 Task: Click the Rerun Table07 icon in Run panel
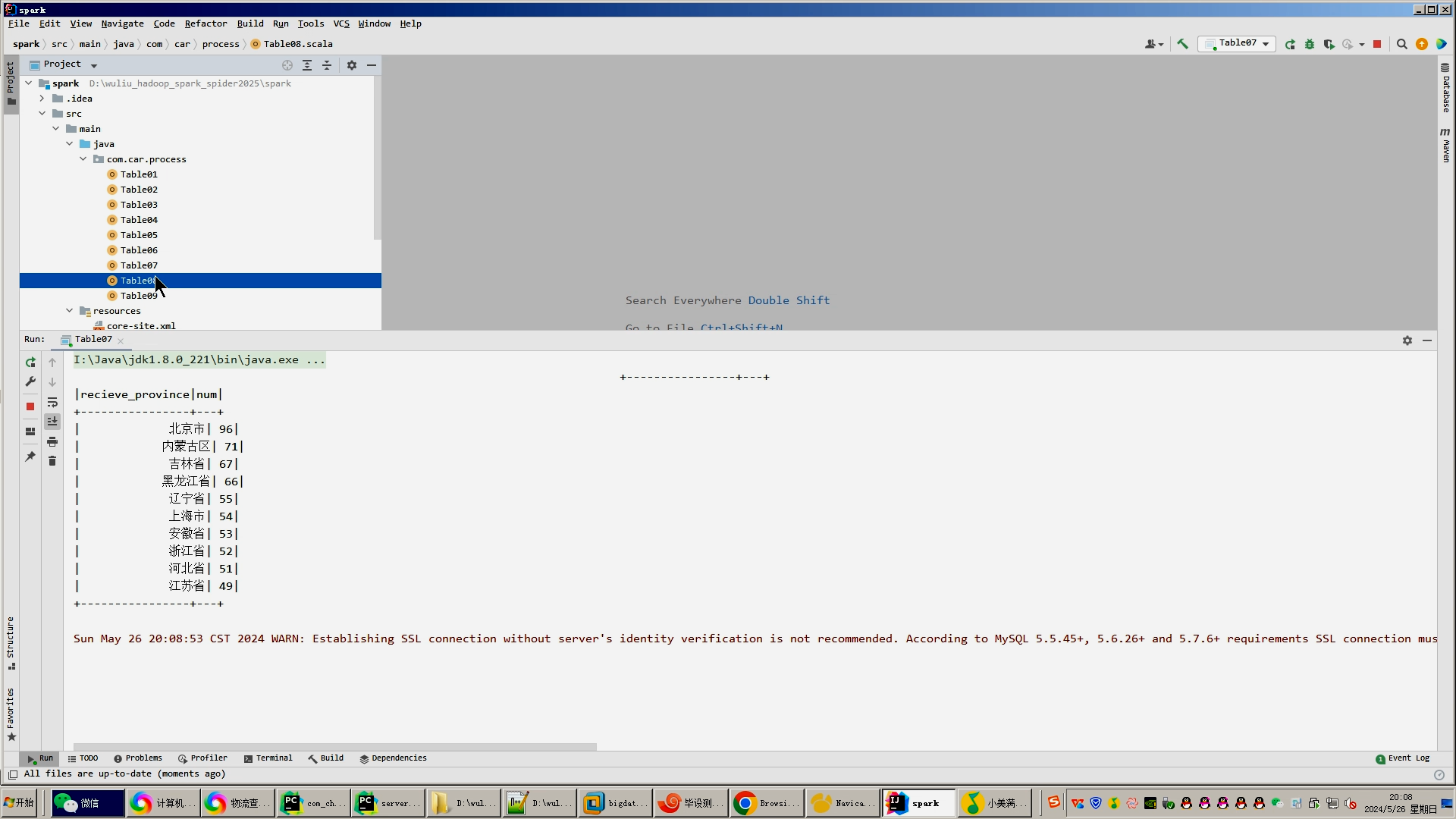point(30,361)
